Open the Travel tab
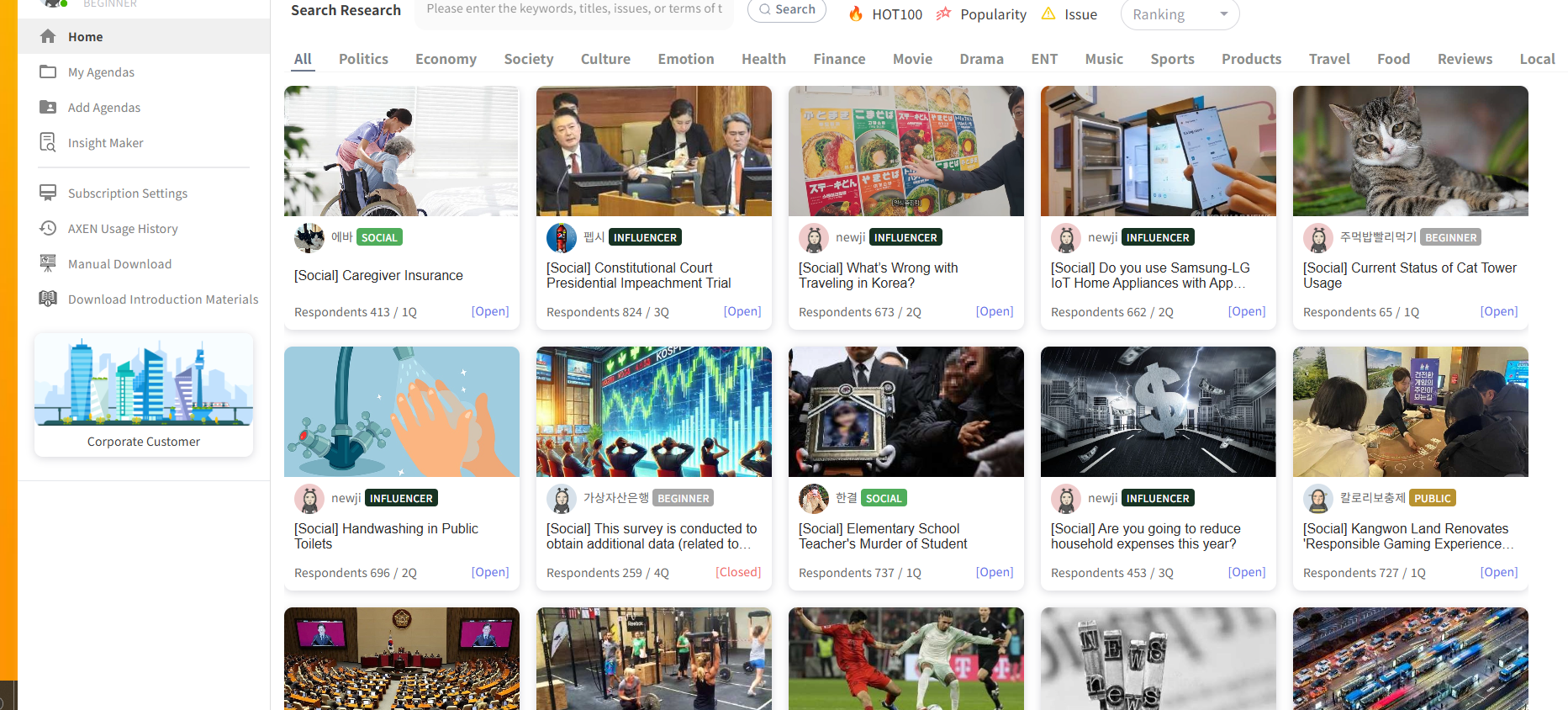The height and width of the screenshot is (710, 1568). pyautogui.click(x=1329, y=59)
